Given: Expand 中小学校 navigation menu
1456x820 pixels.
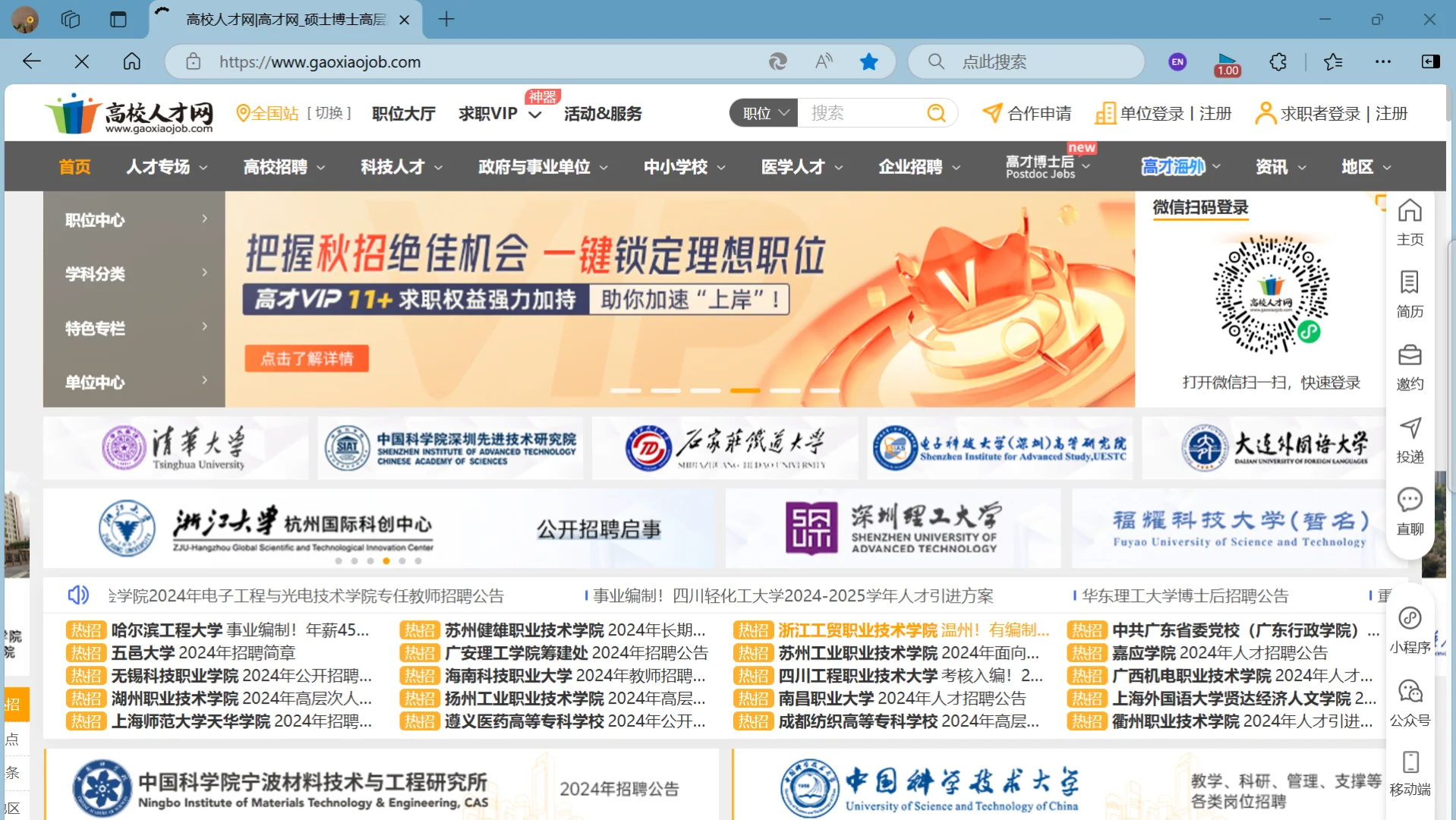Looking at the screenshot, I should pos(685,166).
